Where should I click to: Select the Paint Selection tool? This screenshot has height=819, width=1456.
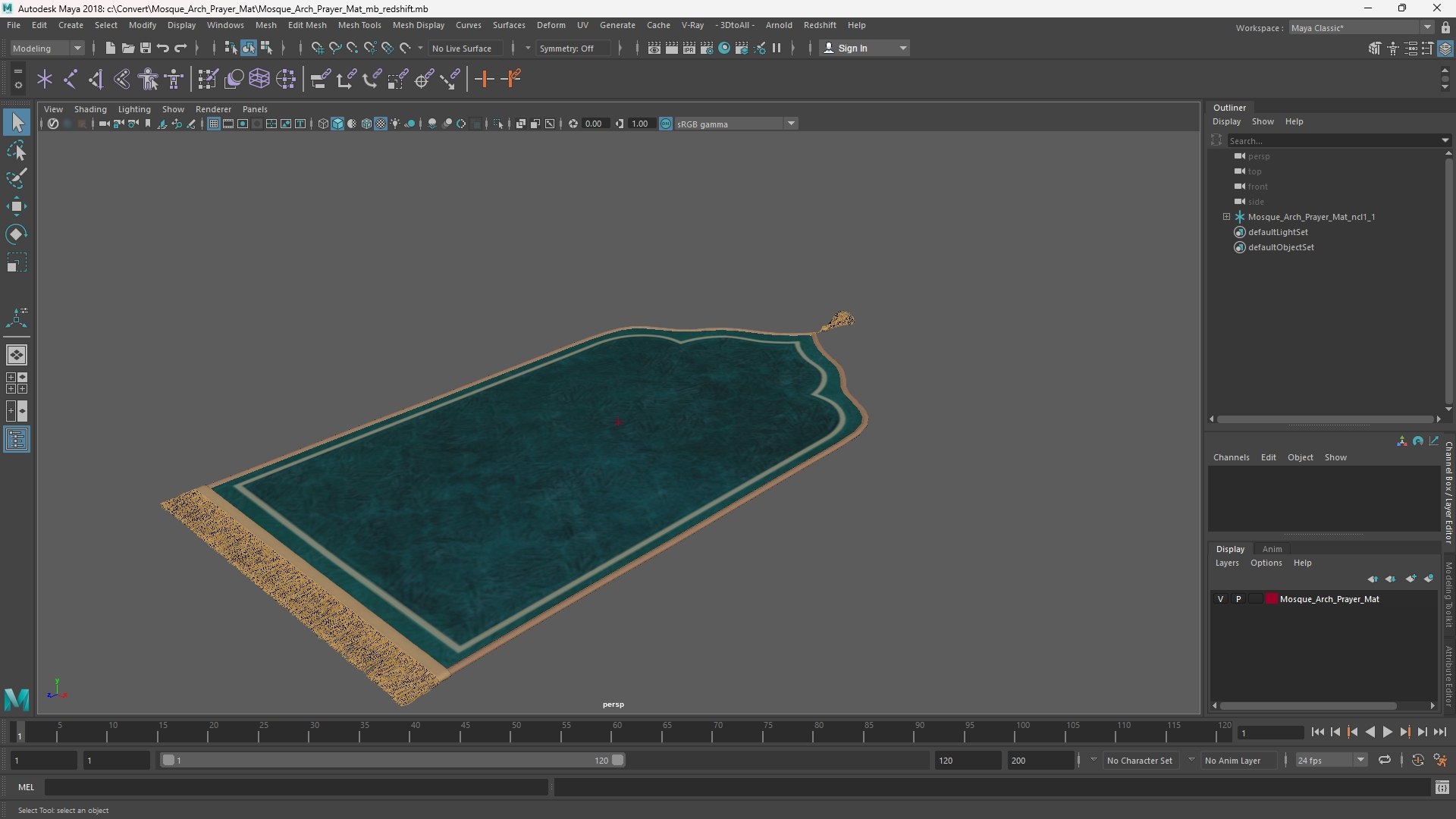[x=16, y=179]
